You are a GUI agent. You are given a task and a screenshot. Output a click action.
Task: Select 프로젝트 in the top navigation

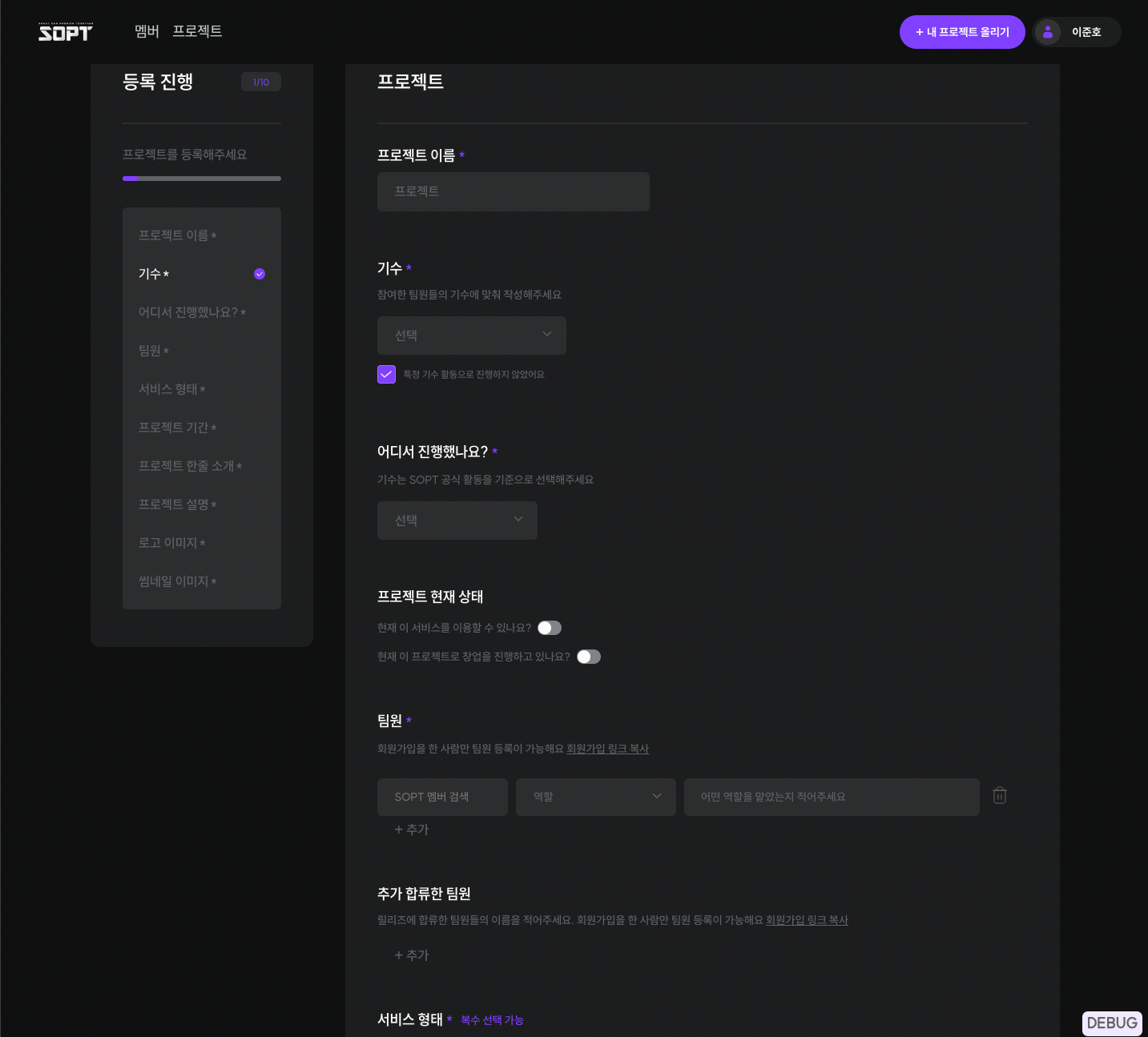pyautogui.click(x=197, y=31)
